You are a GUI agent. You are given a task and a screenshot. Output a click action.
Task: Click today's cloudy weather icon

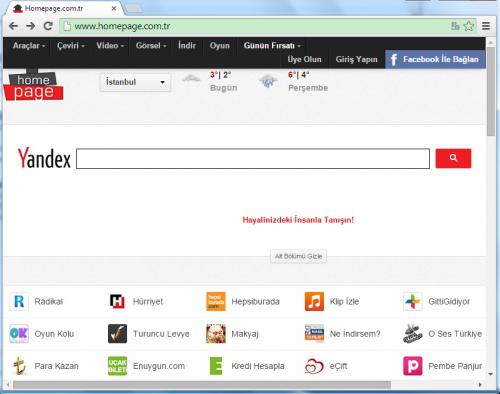click(x=191, y=79)
